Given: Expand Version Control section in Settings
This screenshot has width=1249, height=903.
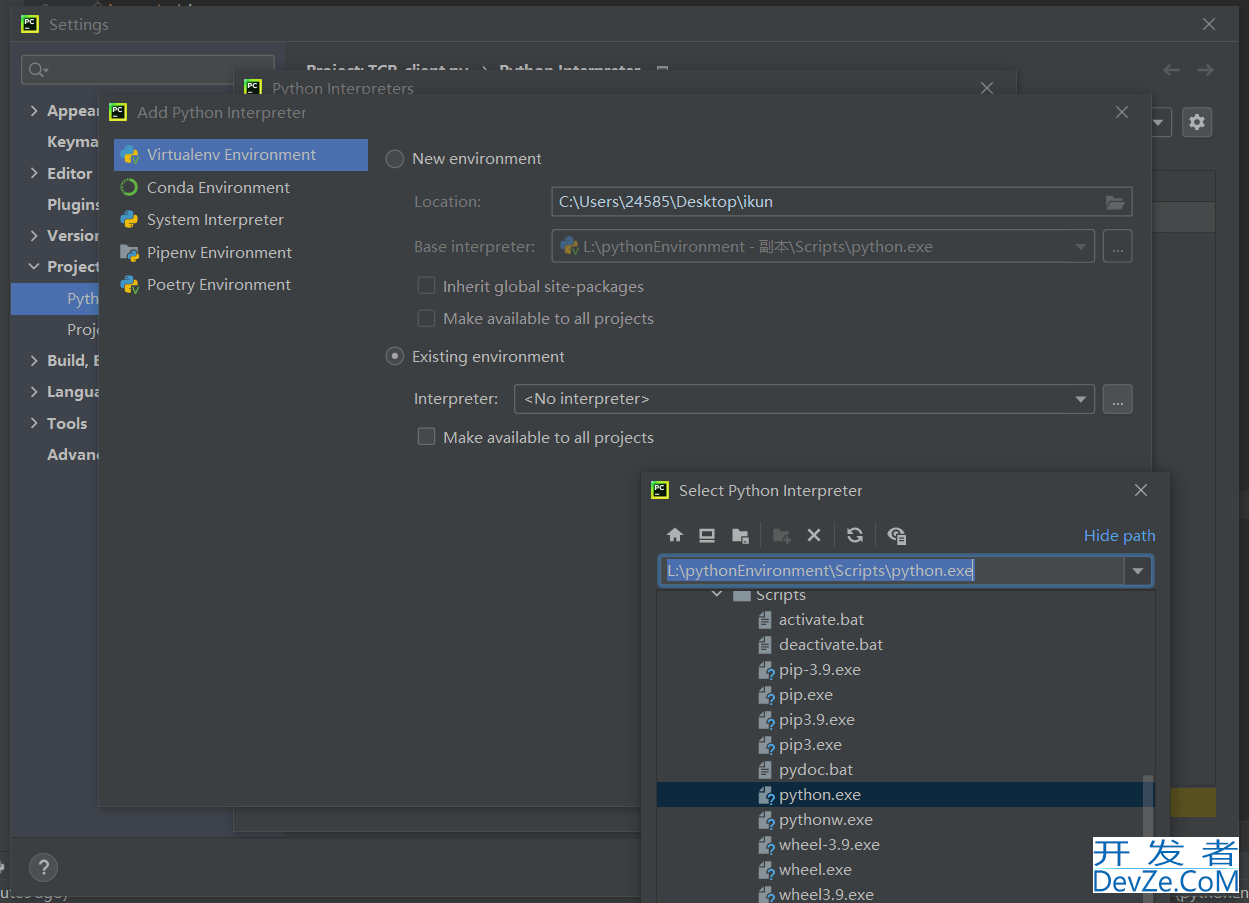Looking at the screenshot, I should pyautogui.click(x=34, y=236).
